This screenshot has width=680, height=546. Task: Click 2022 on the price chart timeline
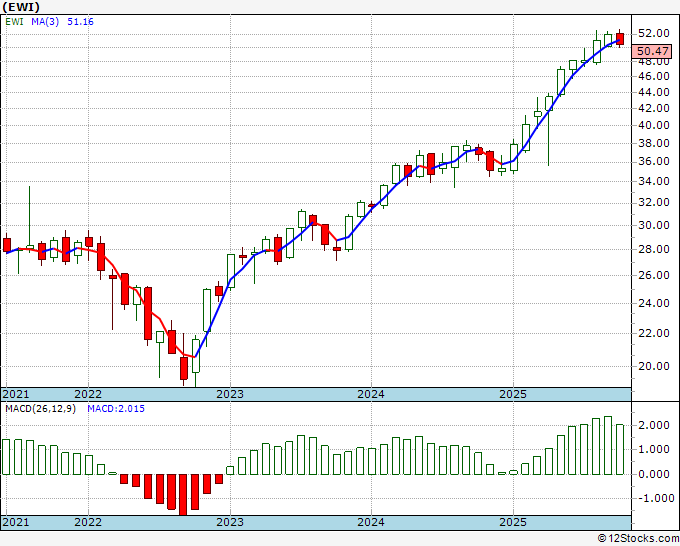click(x=88, y=394)
